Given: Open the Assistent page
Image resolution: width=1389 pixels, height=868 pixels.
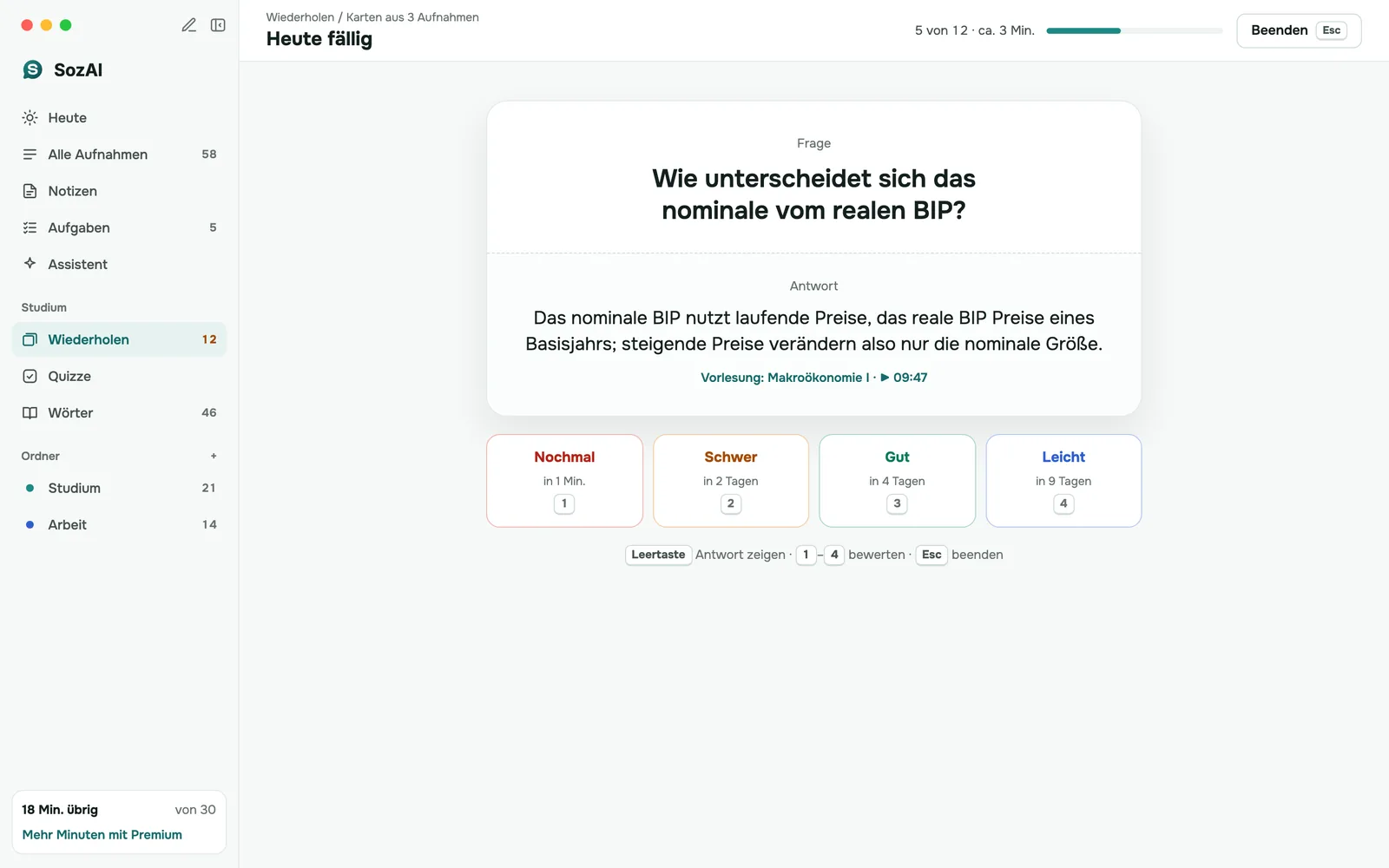Looking at the screenshot, I should pyautogui.click(x=119, y=264).
